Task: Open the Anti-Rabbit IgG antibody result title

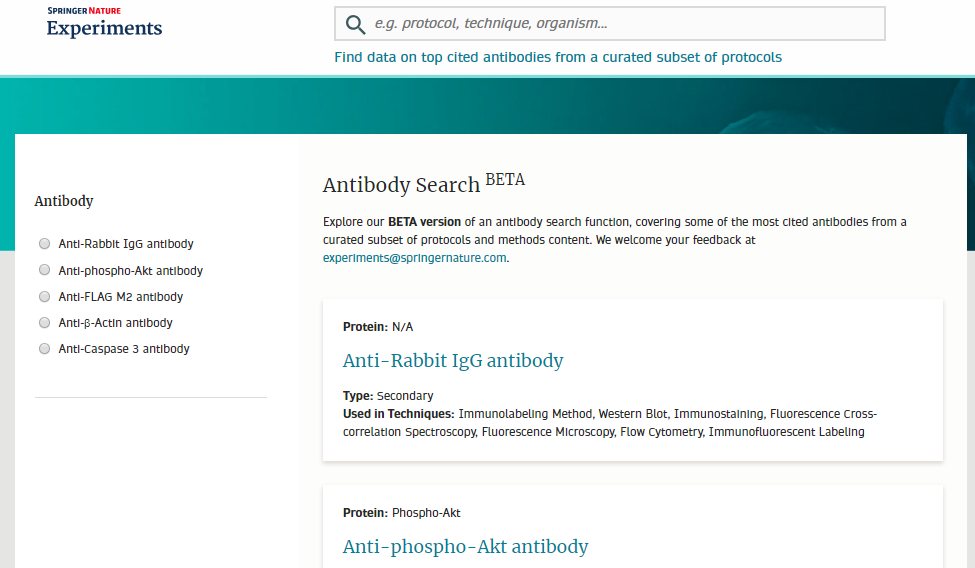Action: pyautogui.click(x=453, y=361)
